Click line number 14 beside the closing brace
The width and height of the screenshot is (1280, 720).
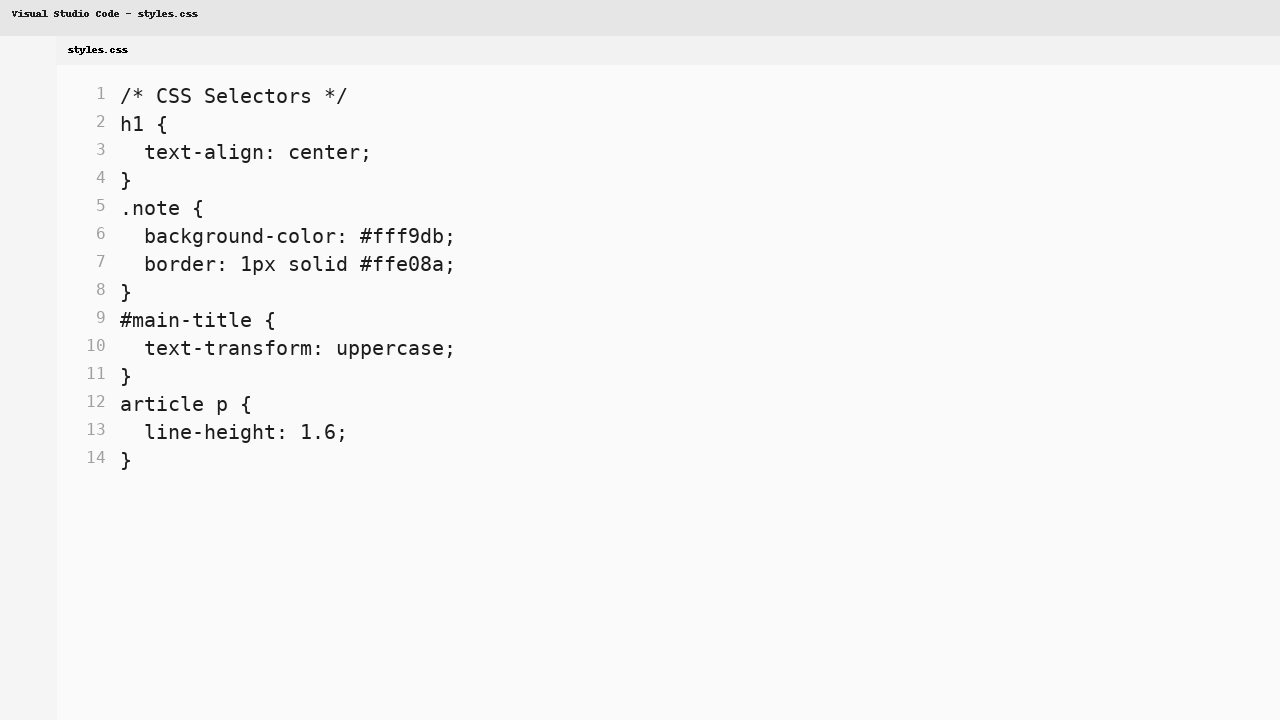coord(96,457)
